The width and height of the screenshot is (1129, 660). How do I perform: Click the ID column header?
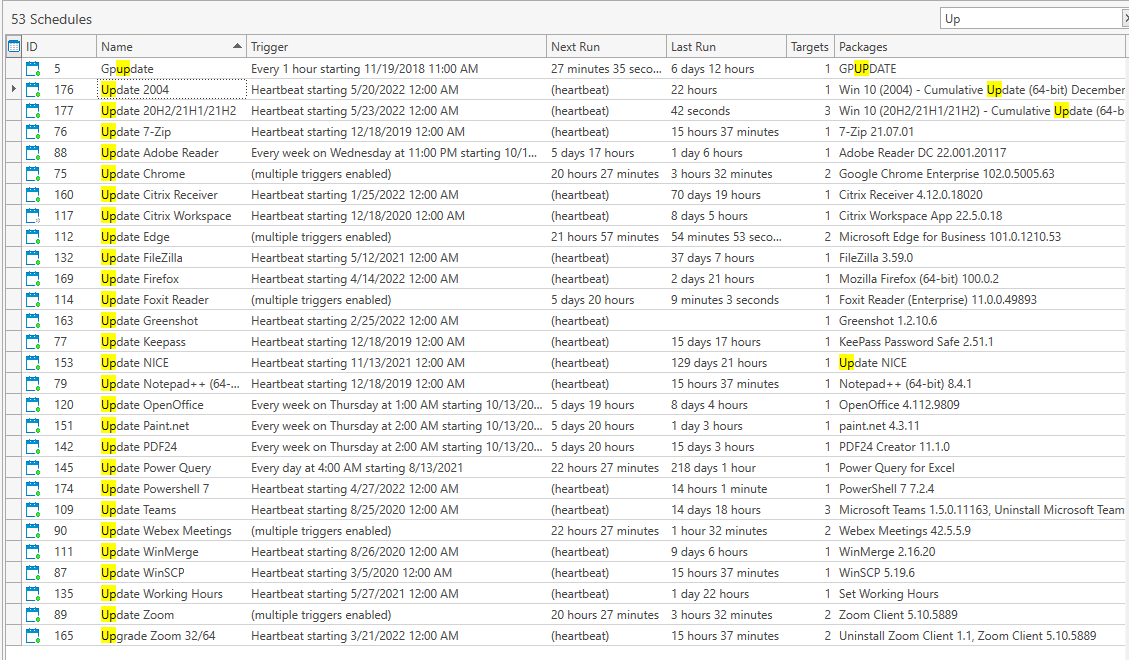point(60,47)
